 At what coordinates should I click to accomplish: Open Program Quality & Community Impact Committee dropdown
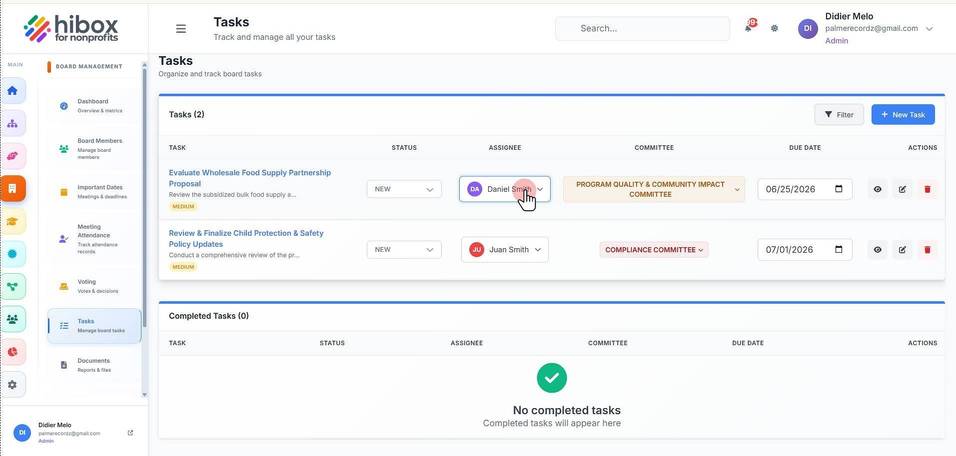[654, 189]
